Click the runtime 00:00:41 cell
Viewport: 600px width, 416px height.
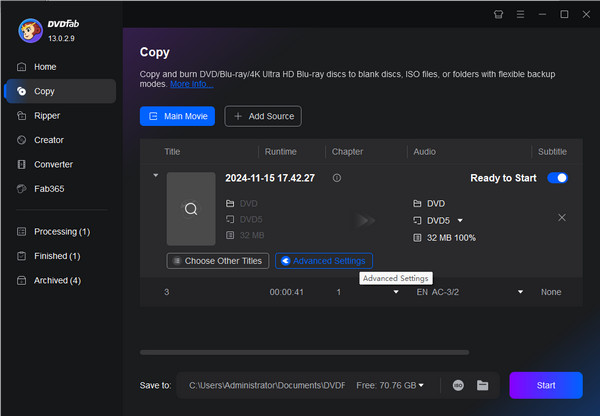point(287,292)
